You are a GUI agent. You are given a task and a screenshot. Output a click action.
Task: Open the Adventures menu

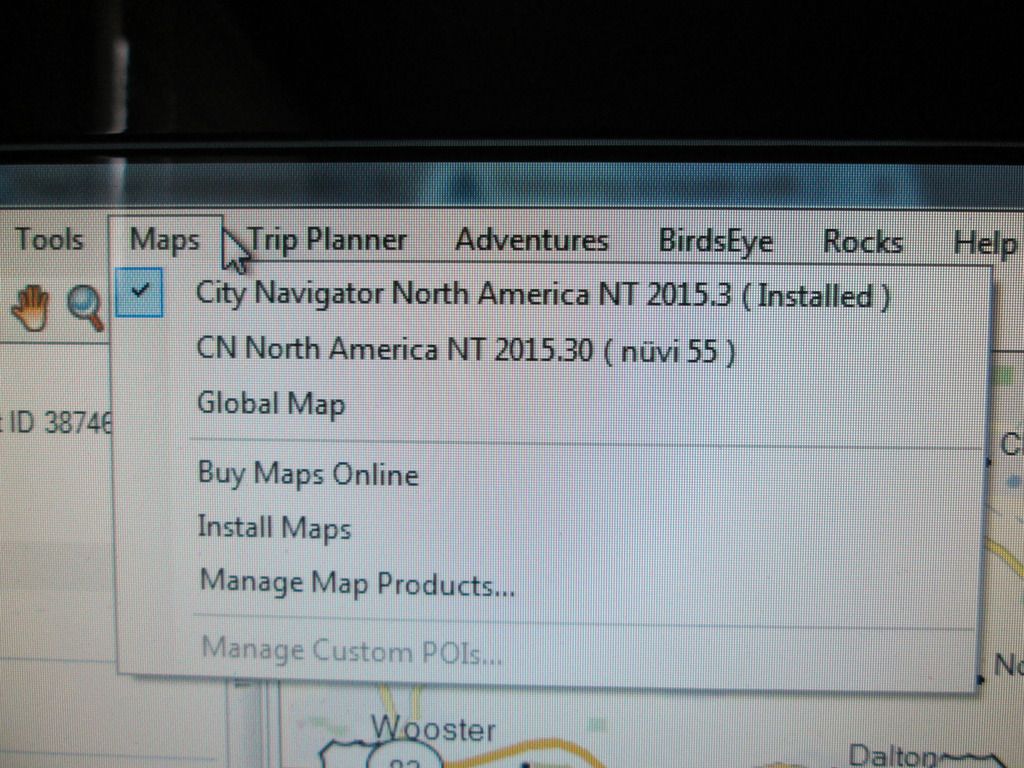pyautogui.click(x=531, y=241)
